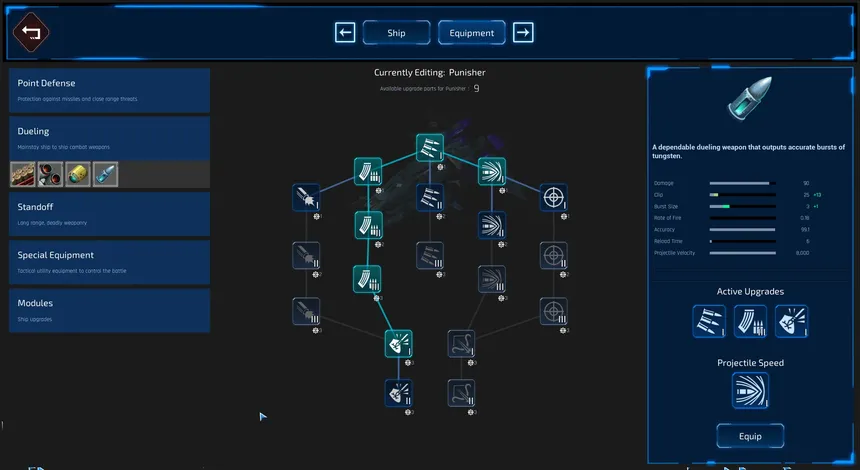Image resolution: width=860 pixels, height=470 pixels.
Task: Click the back arrow diamond icon
Action: (x=31, y=32)
